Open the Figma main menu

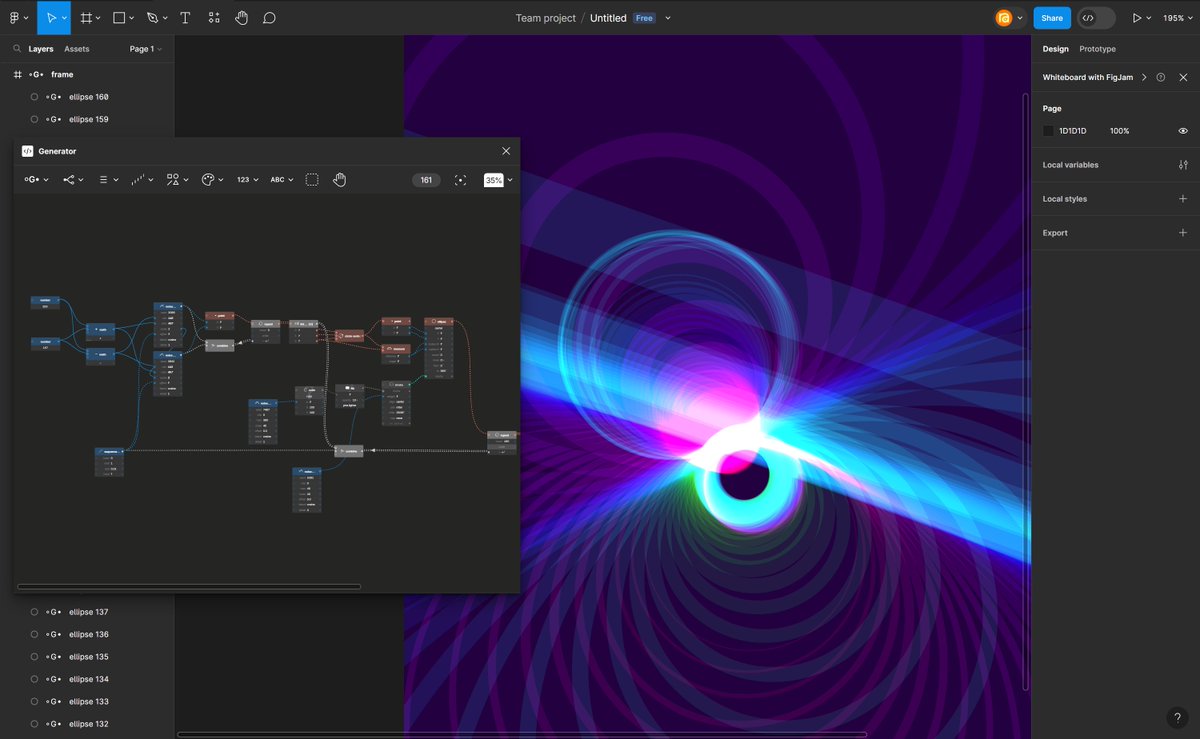(x=15, y=18)
